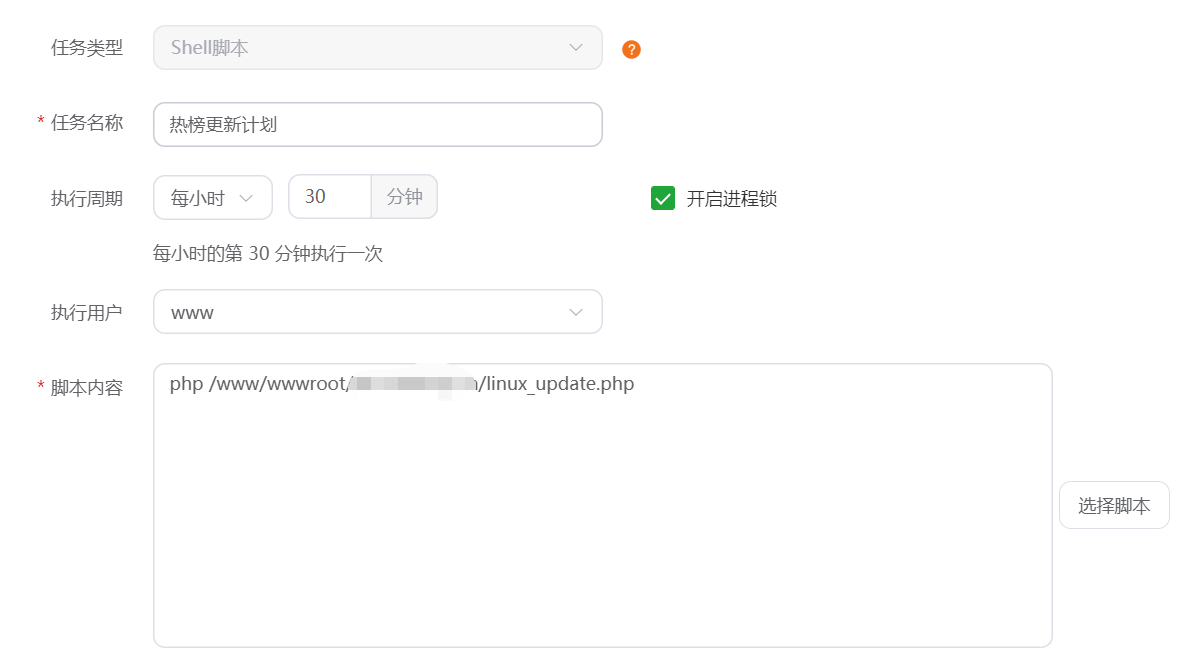Image resolution: width=1194 pixels, height=660 pixels.
Task: Toggle the 开启进程锁 checkbox
Action: (x=662, y=198)
